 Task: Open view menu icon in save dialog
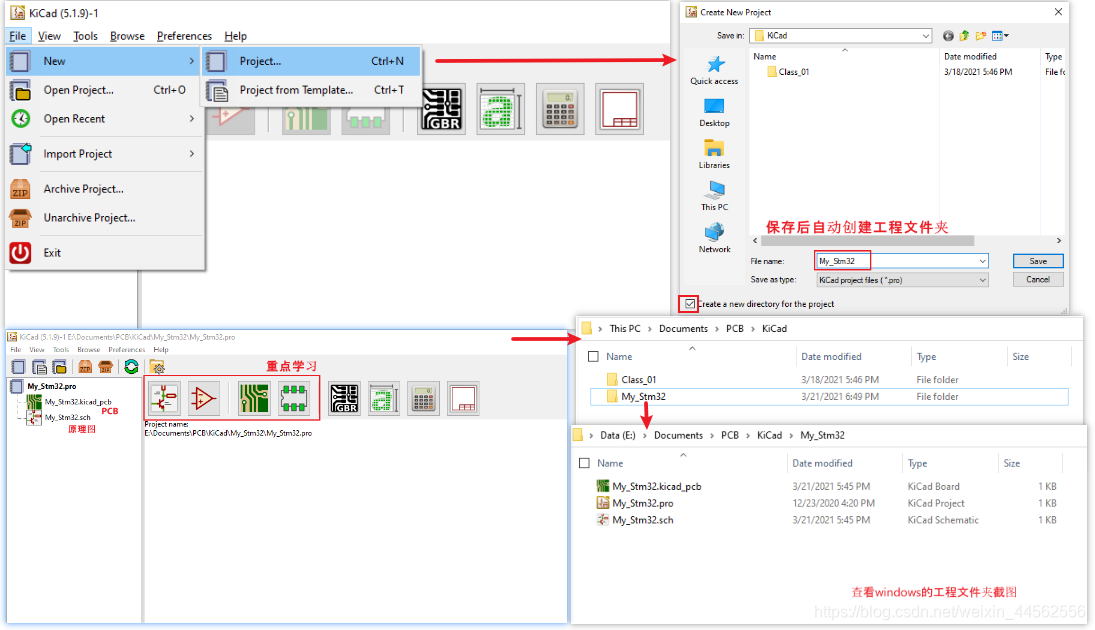click(x=1000, y=36)
